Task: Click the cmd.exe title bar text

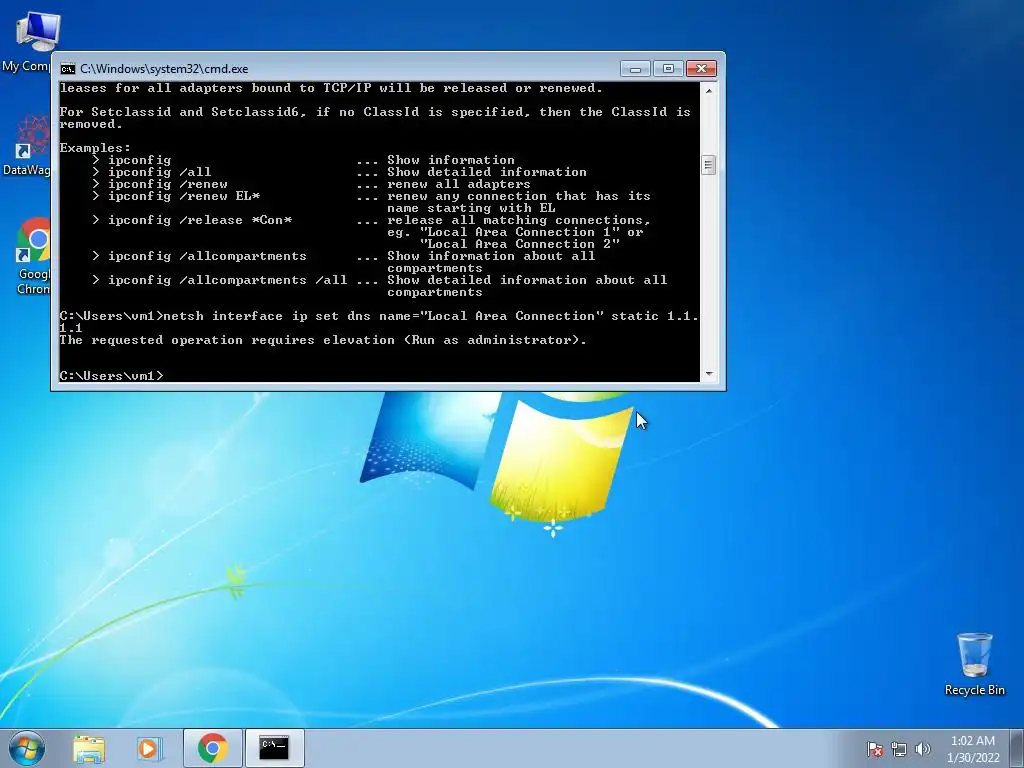Action: pyautogui.click(x=164, y=69)
